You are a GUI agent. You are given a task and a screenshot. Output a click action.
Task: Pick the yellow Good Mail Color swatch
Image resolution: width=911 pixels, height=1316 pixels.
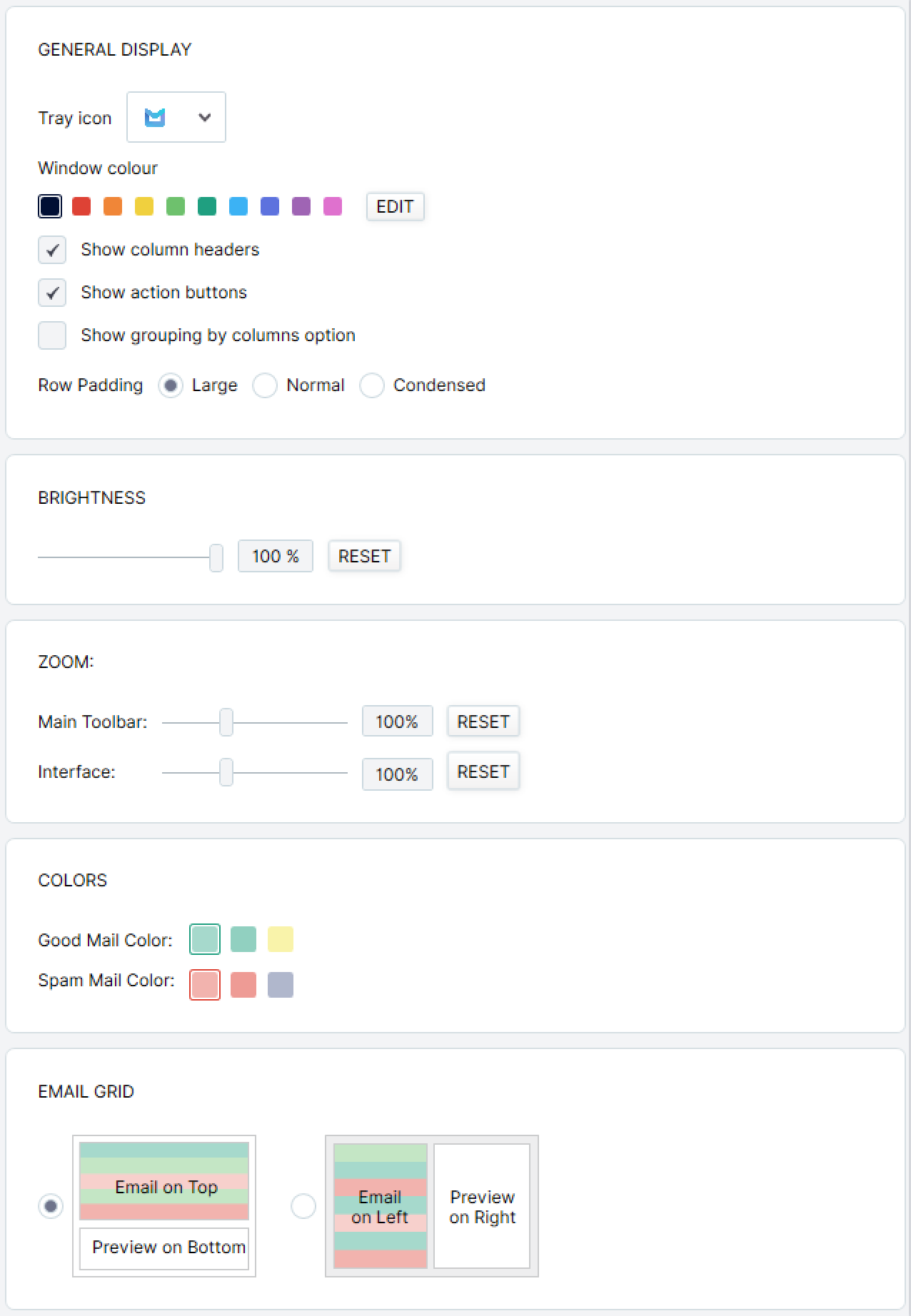281,939
